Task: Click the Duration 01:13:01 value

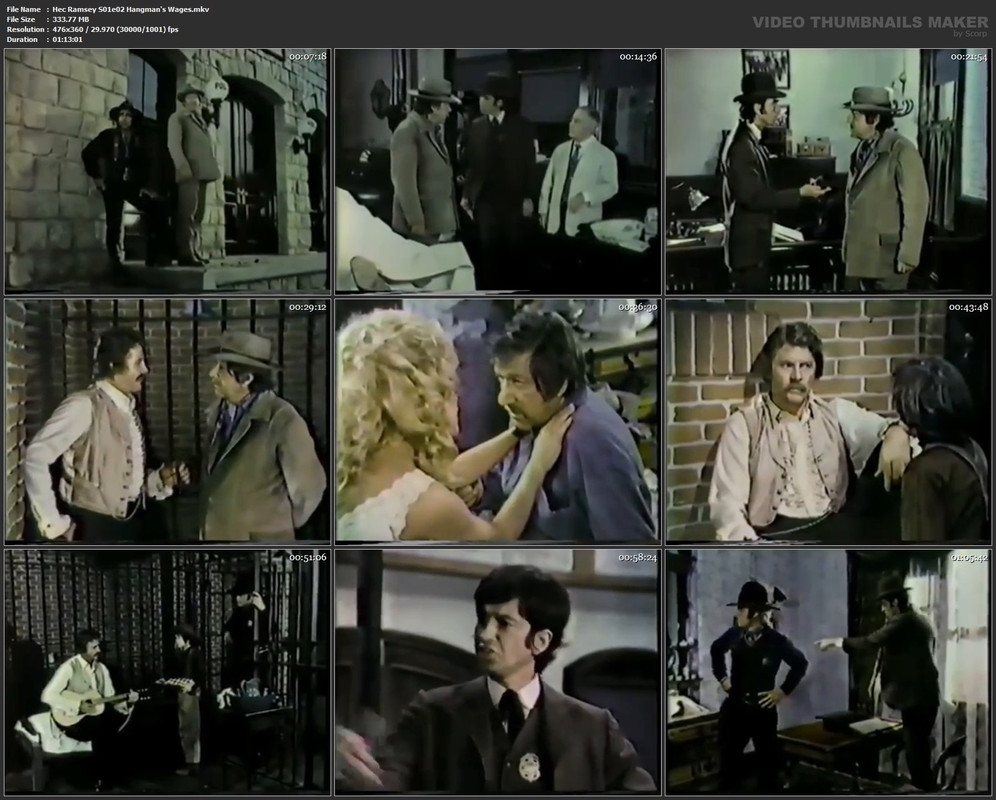Action: coord(67,39)
